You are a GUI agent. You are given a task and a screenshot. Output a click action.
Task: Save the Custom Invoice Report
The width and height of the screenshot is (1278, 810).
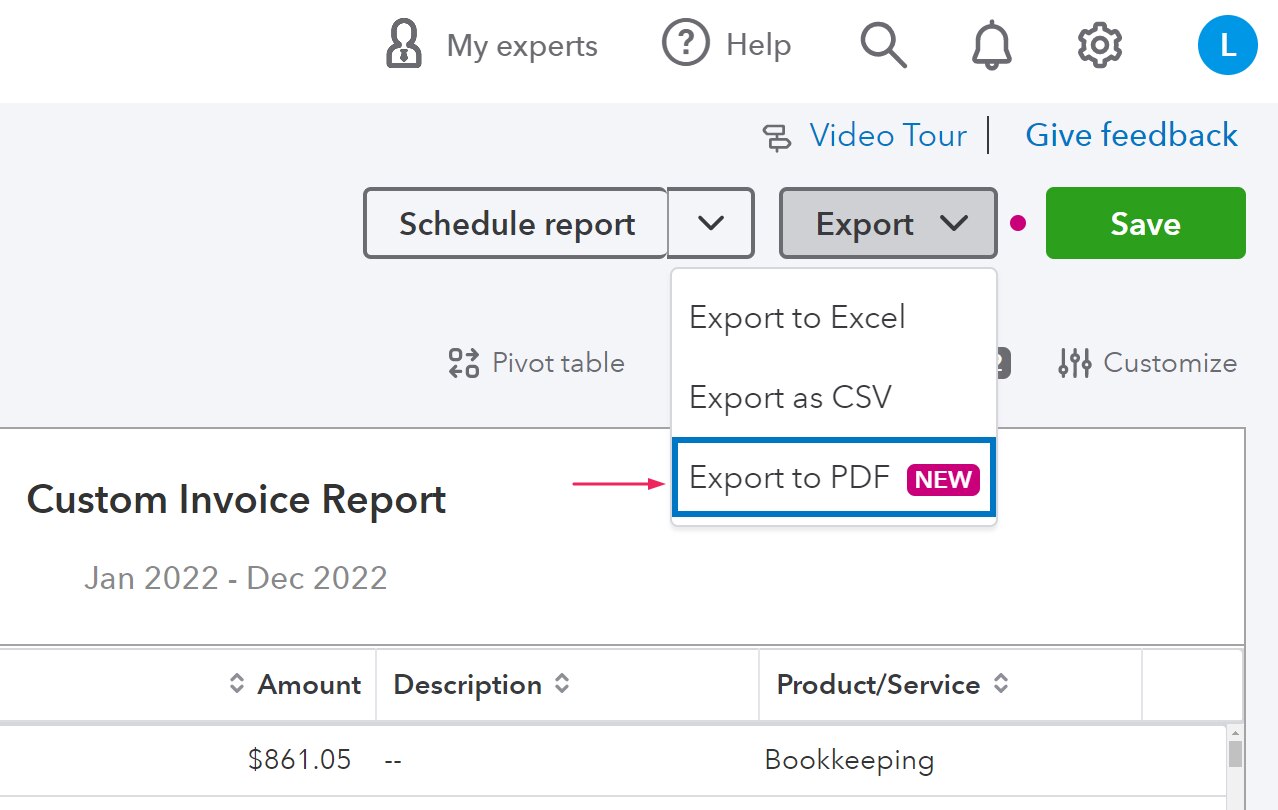[x=1144, y=223]
